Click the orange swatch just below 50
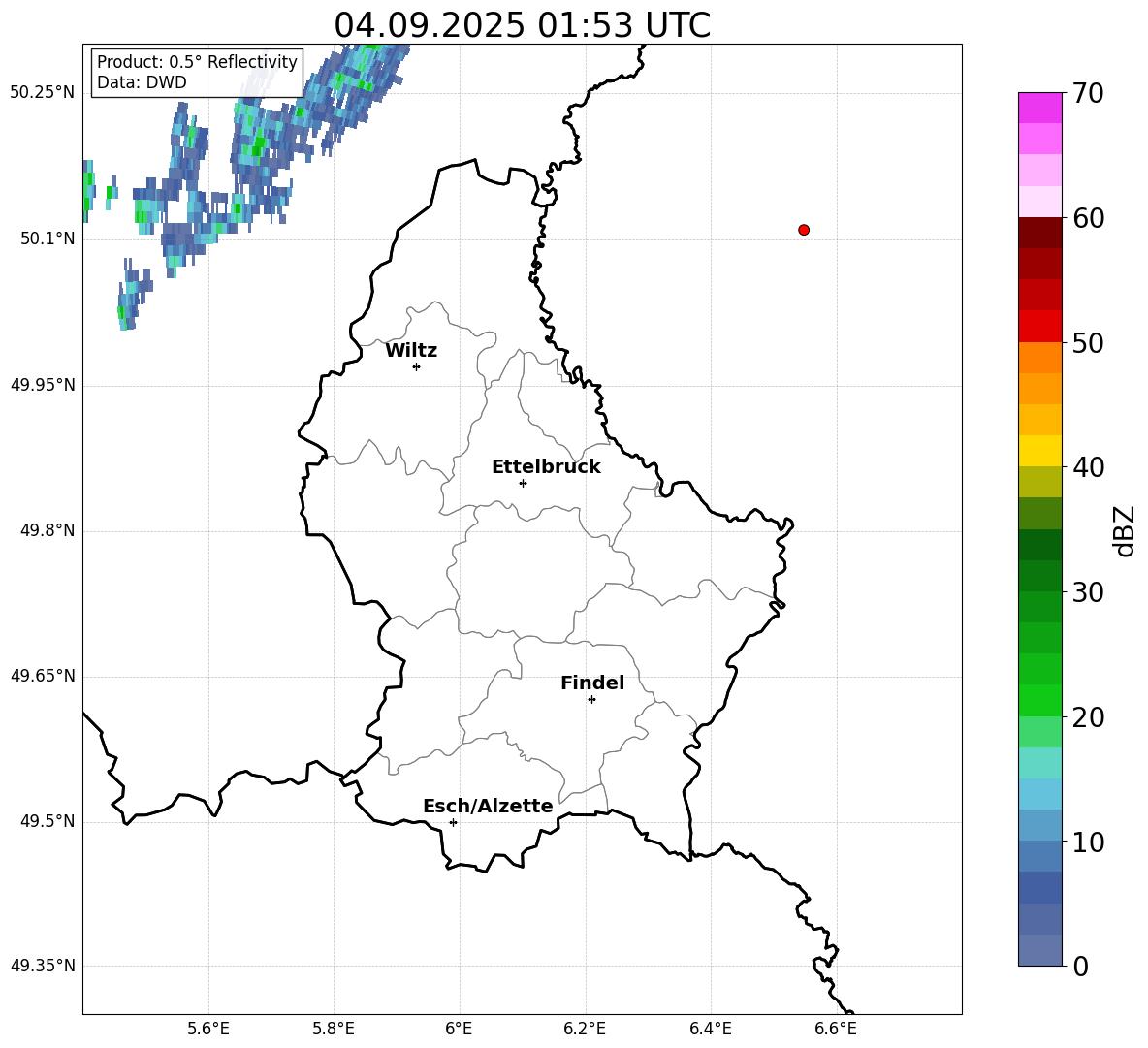 tap(1039, 358)
